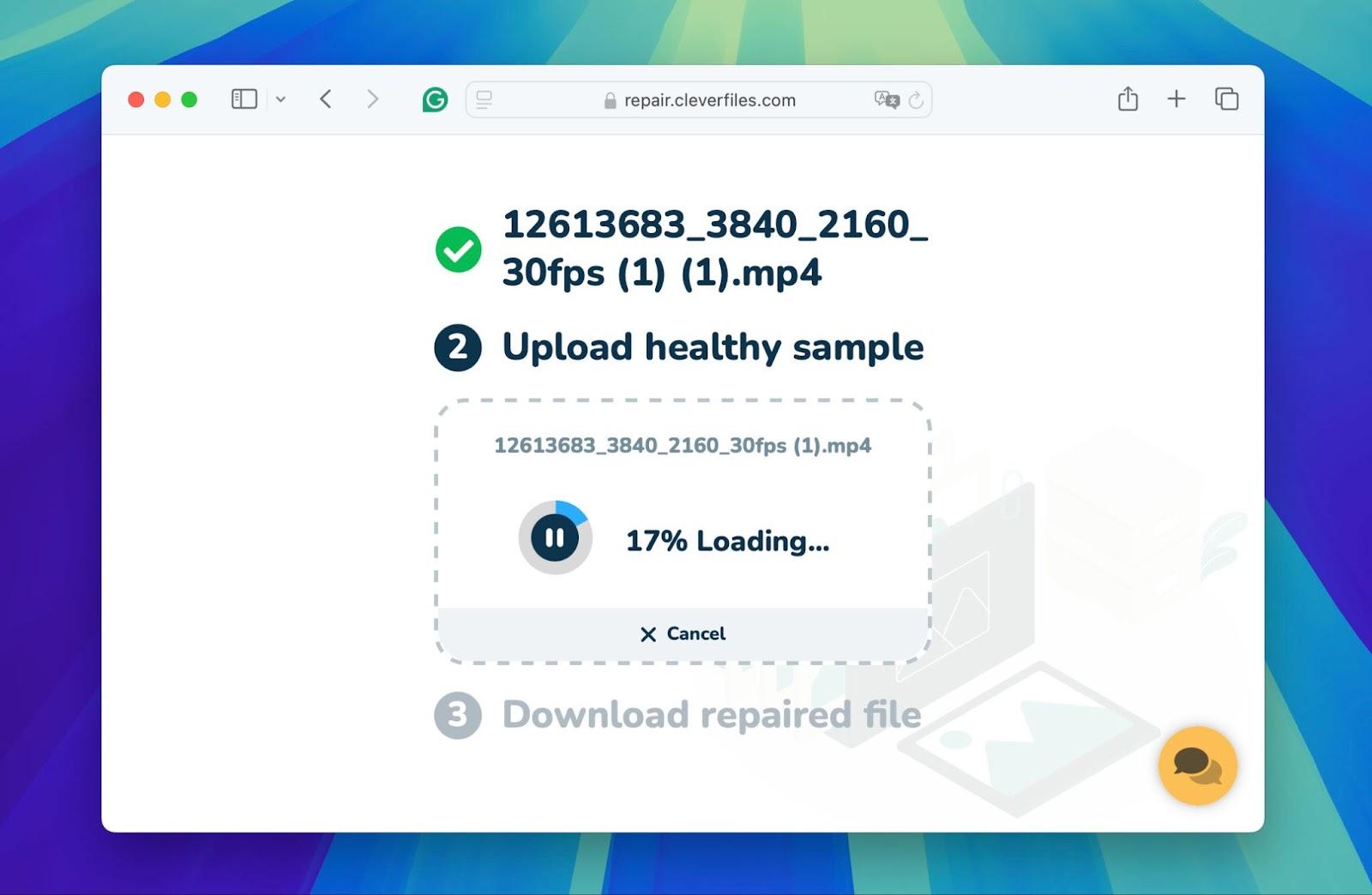
Task: Click the 17% circular progress indicator
Action: tap(554, 538)
